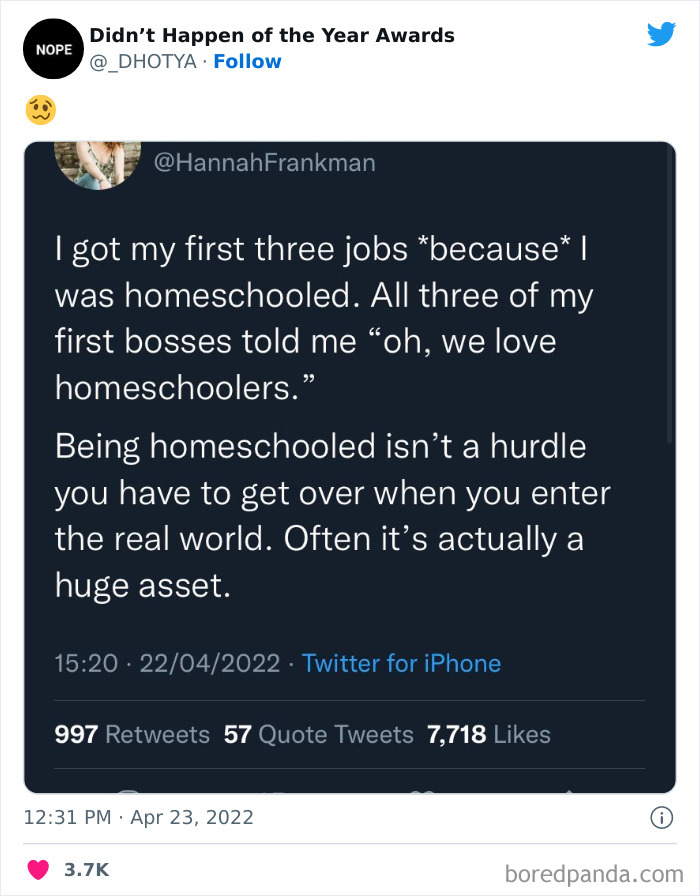View the 7,718 Likes list
The image size is (700, 896).
pos(489,735)
